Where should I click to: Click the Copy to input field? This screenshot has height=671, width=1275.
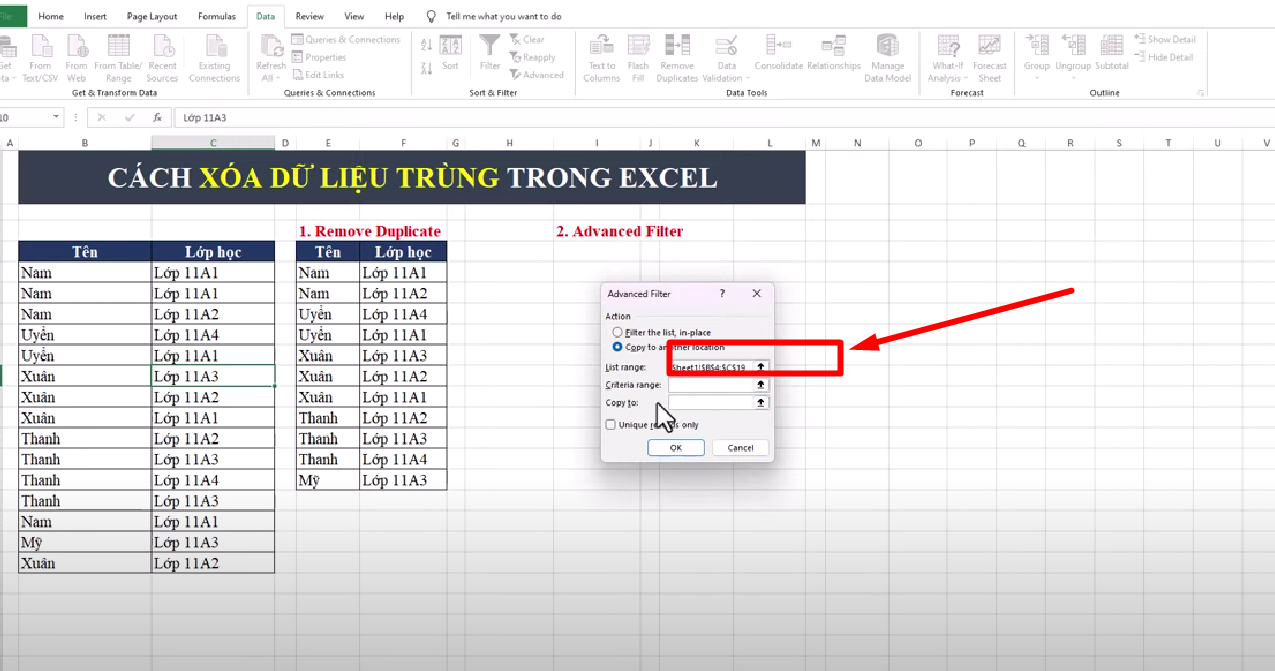[x=711, y=402]
